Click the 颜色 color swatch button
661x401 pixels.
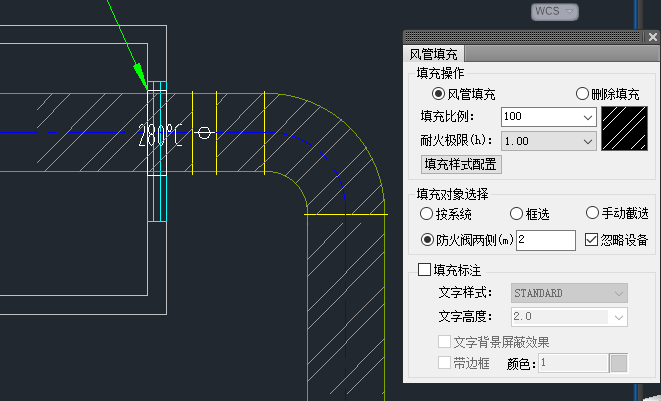[618, 363]
